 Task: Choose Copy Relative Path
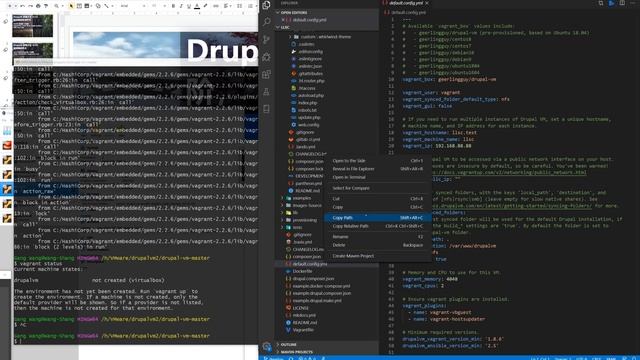(378, 226)
